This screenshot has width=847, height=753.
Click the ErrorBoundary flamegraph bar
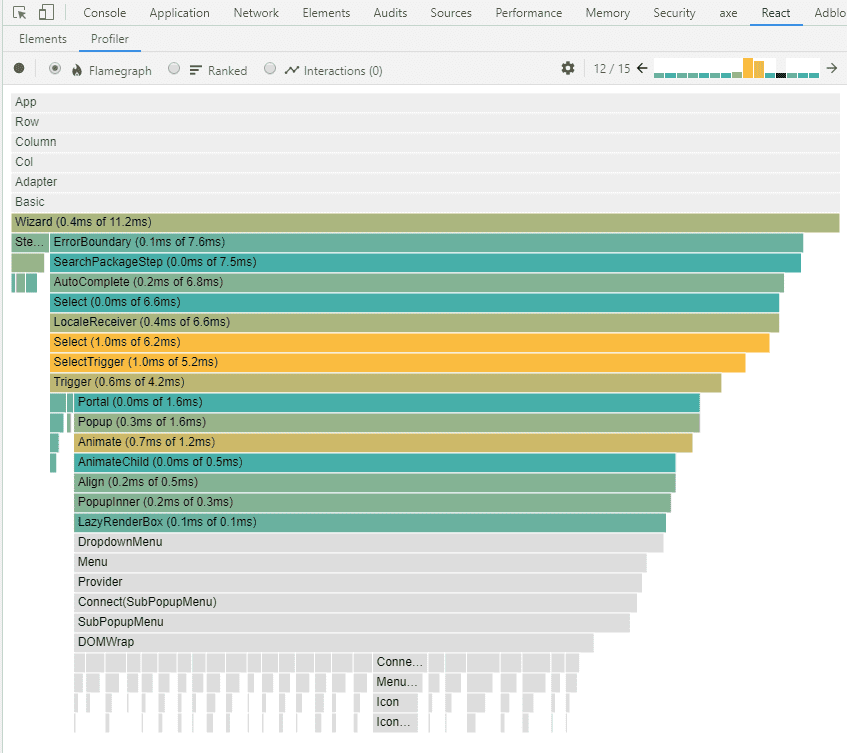tap(426, 242)
